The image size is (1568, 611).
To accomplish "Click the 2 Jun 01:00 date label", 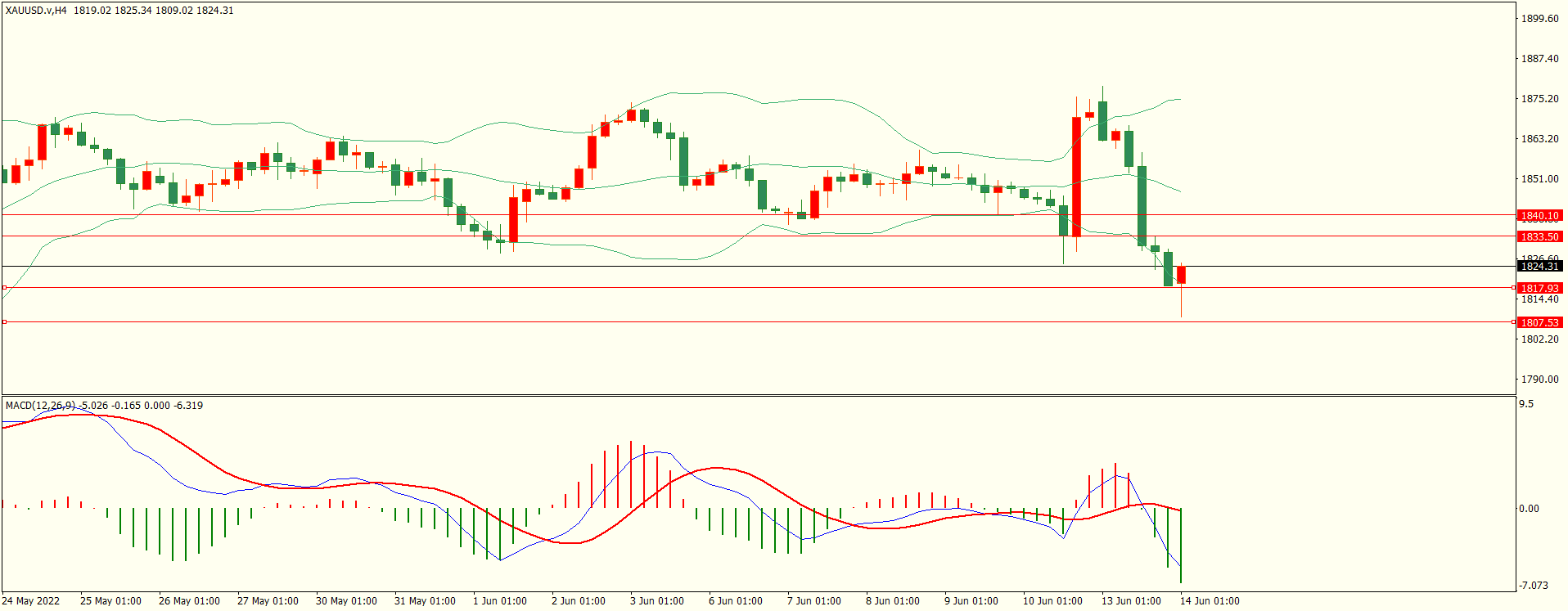I will [579, 601].
